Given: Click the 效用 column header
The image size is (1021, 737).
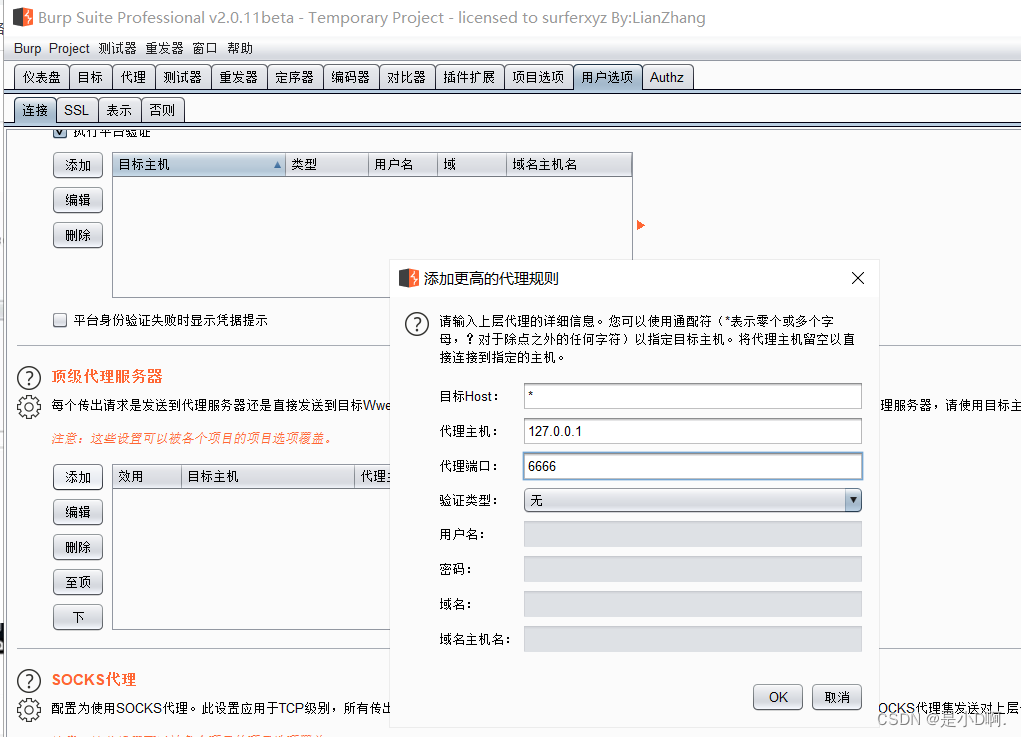Looking at the screenshot, I should (x=147, y=477).
